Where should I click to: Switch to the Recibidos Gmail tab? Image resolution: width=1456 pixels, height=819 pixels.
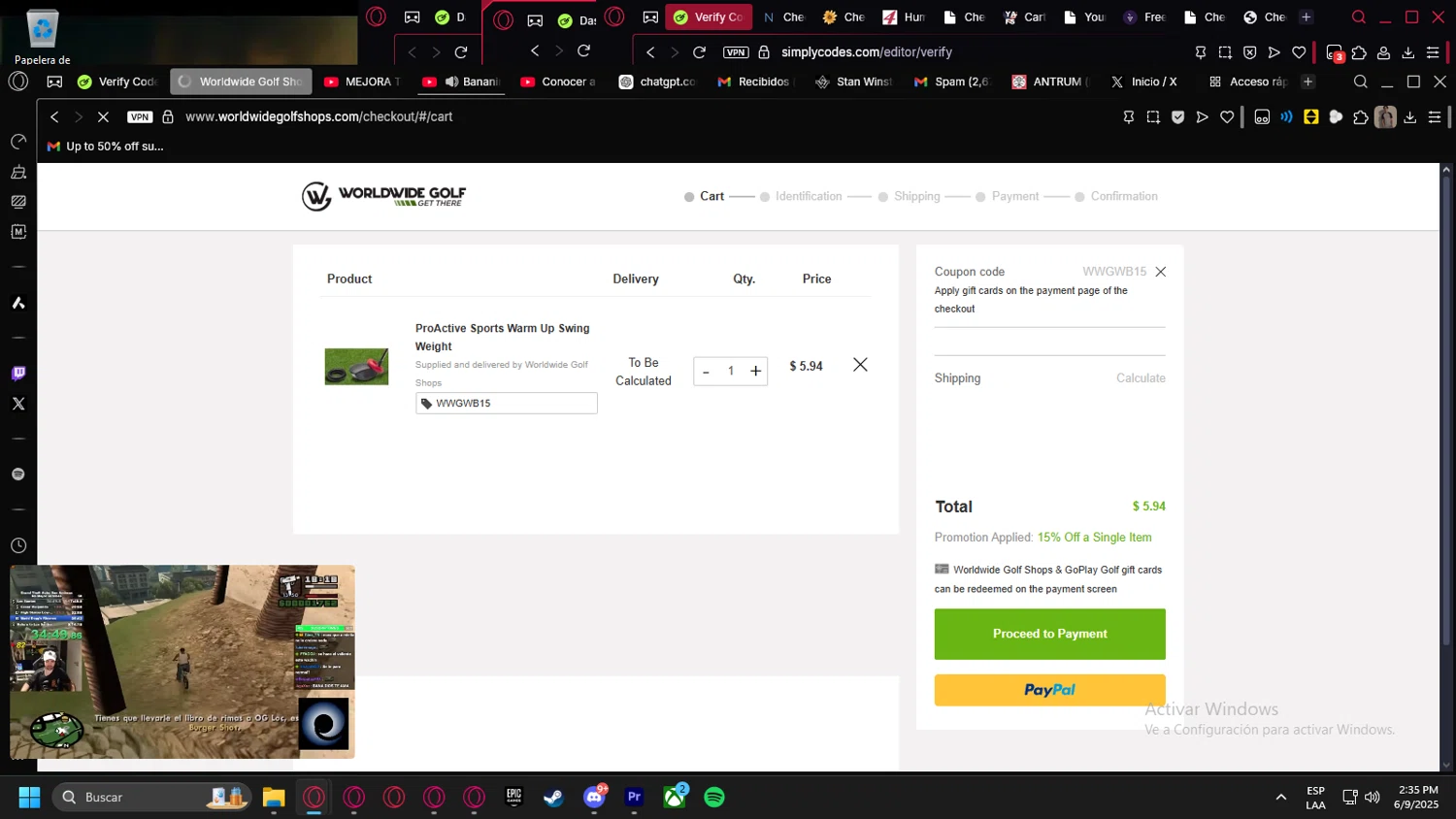[x=756, y=82]
